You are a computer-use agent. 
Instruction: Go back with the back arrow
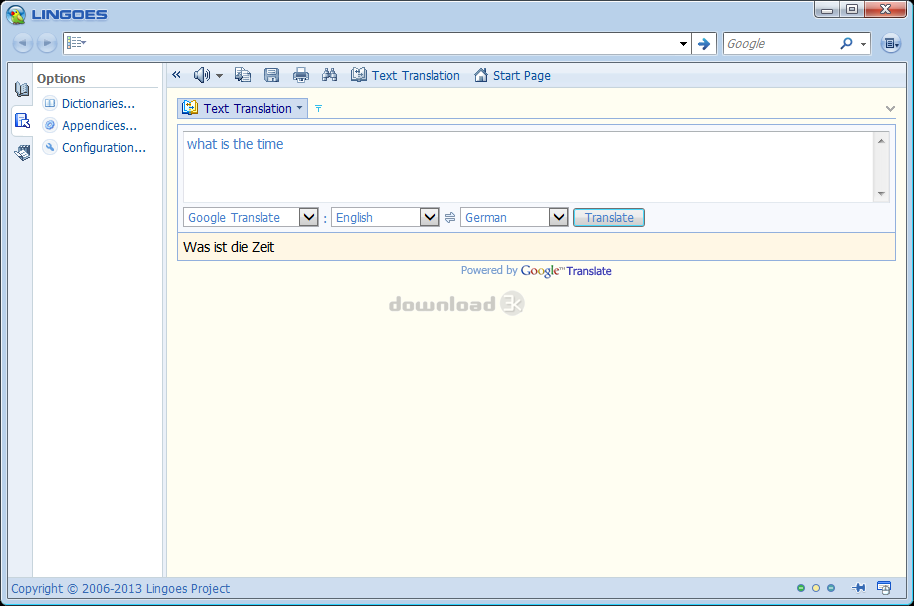[x=22, y=43]
